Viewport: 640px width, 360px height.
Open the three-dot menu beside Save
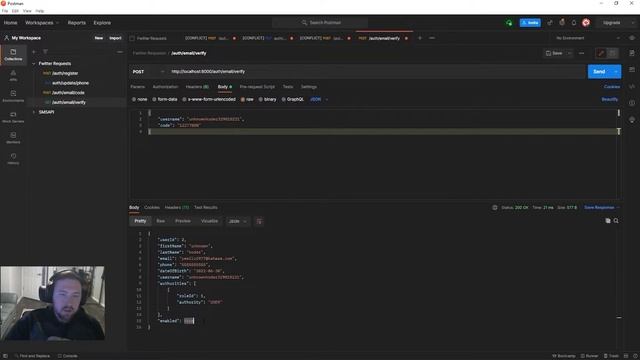pos(582,53)
